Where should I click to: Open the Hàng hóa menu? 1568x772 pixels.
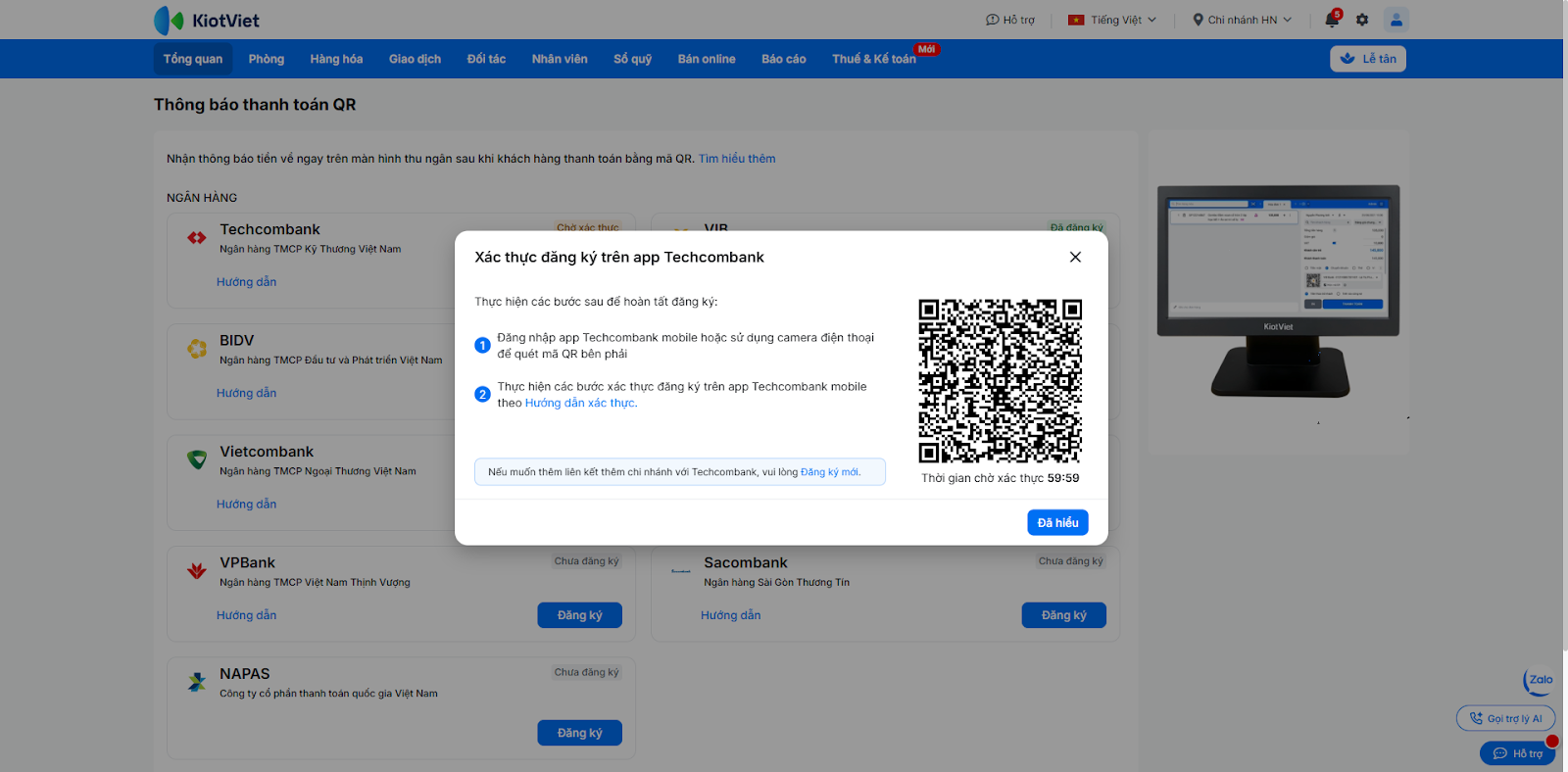tap(336, 59)
